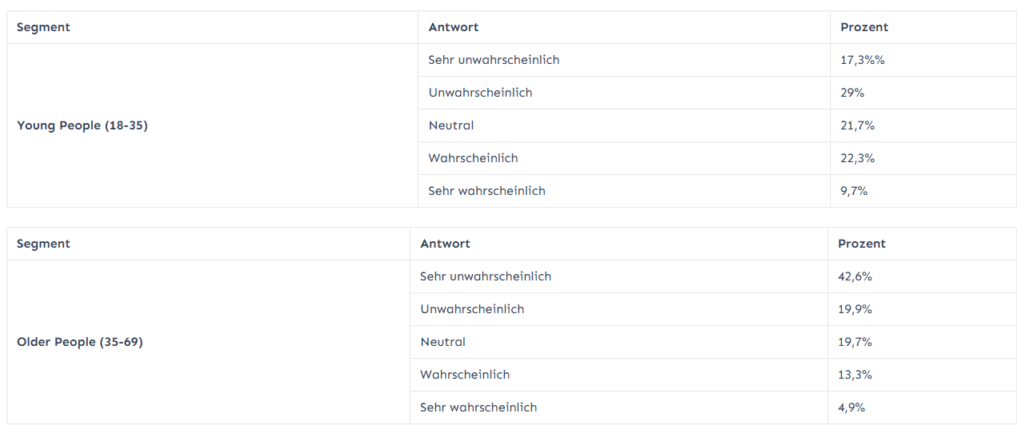This screenshot has width=1024, height=433.
Task: Click the 13,3% percent value
Action: [857, 374]
